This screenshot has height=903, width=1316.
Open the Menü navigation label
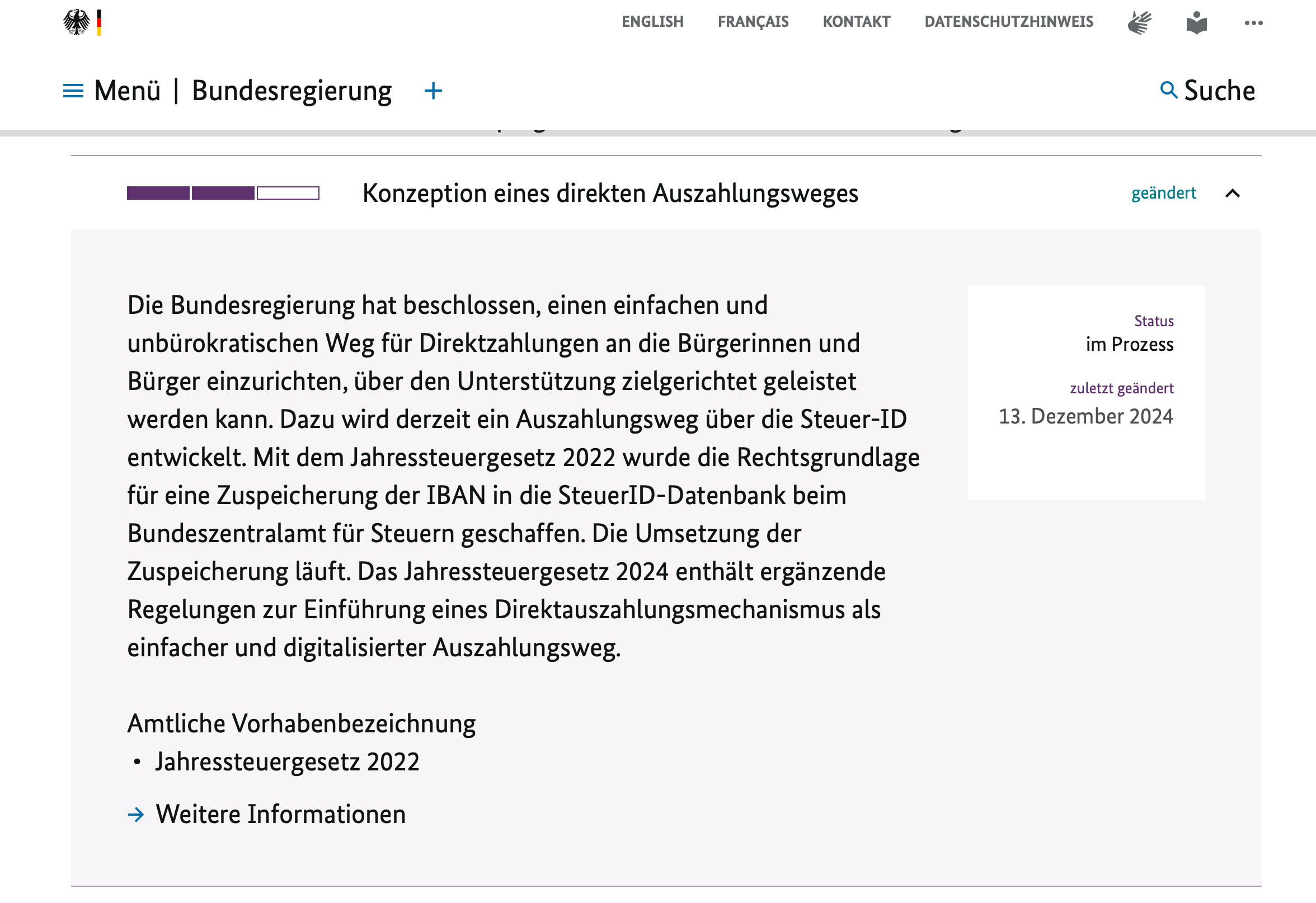[x=128, y=91]
